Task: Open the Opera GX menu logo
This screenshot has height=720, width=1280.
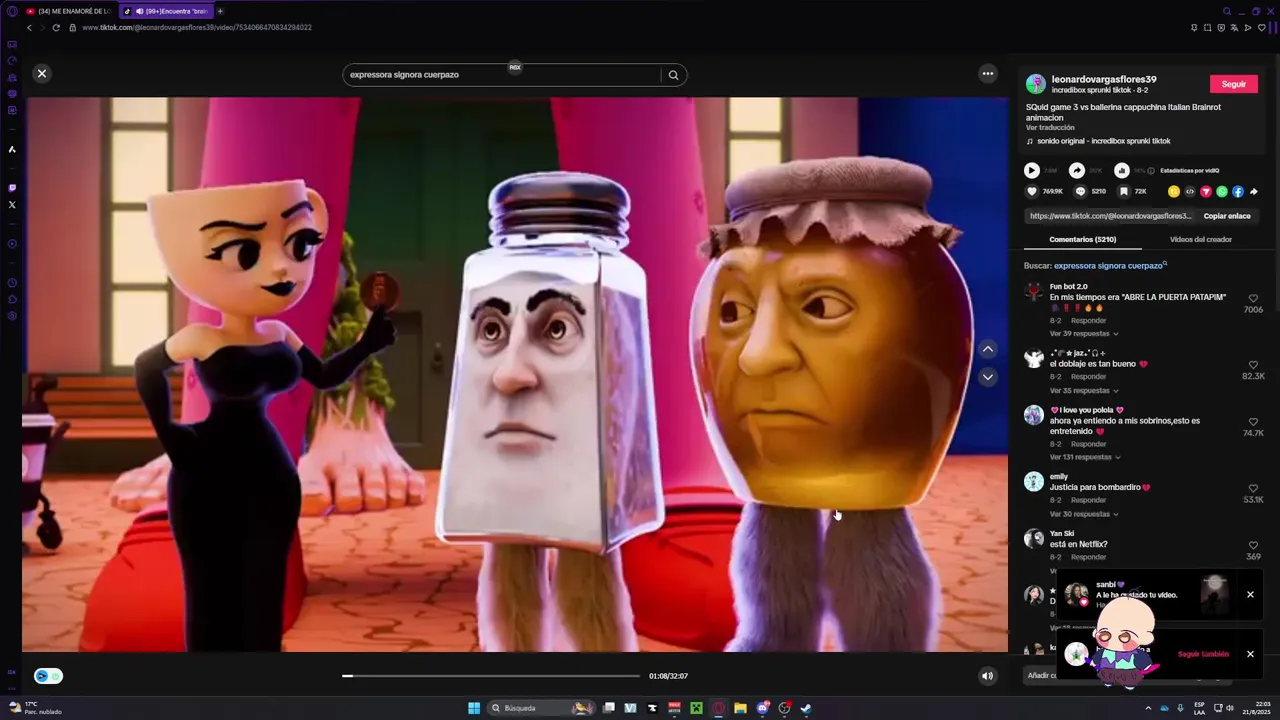Action: click(x=12, y=11)
